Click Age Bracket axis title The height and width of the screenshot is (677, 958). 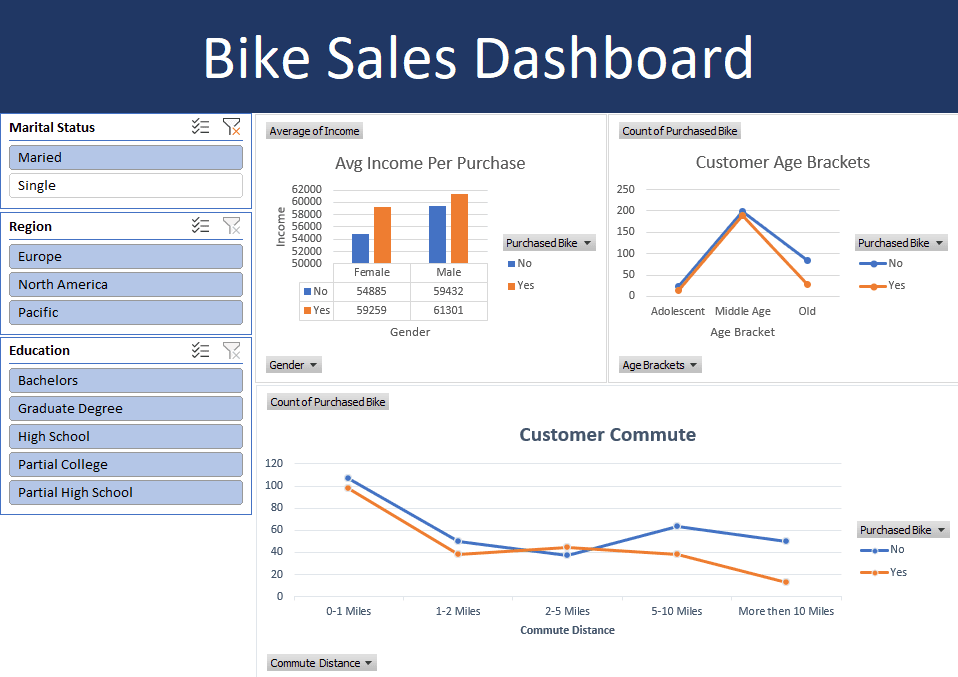[x=742, y=332]
